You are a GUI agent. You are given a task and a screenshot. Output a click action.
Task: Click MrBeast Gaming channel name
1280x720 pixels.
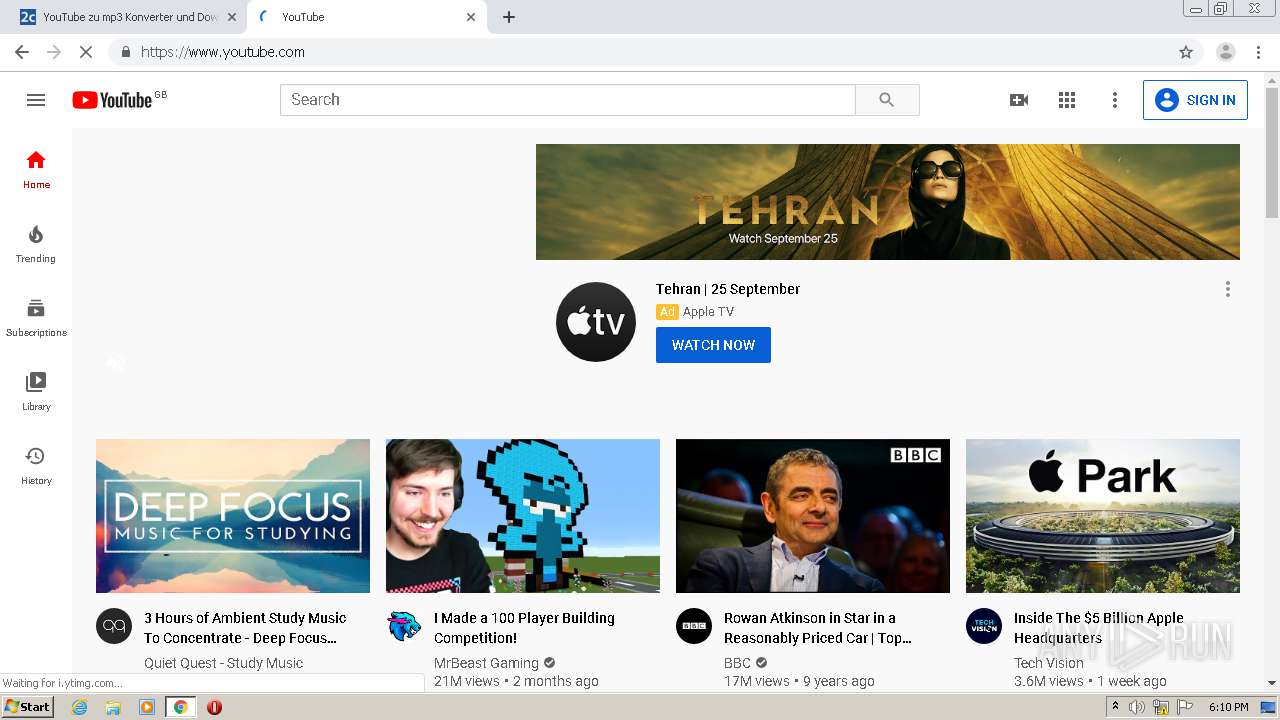(486, 663)
